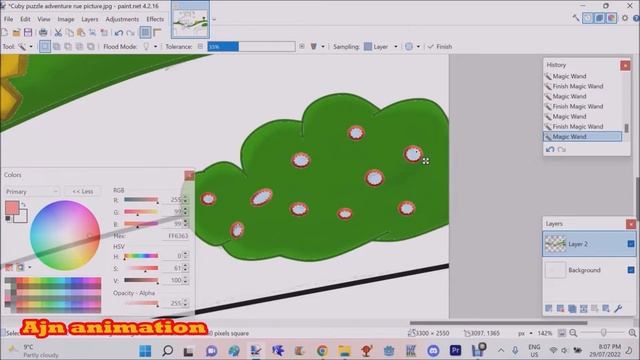Image resolution: width=640 pixels, height=360 pixels.
Task: Click the Redo arrow in toolbar
Action: pos(131,32)
